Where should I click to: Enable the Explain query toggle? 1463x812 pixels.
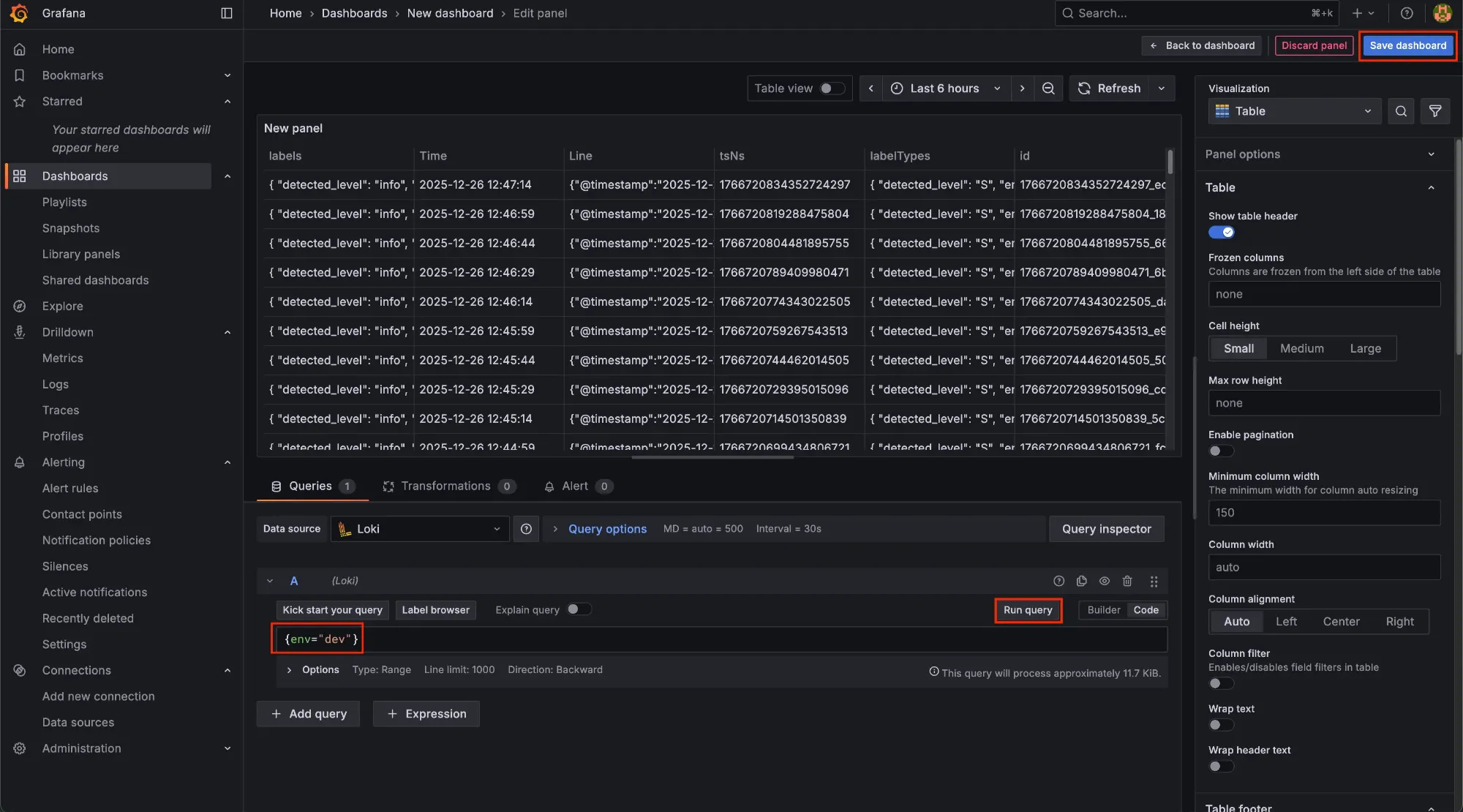click(x=579, y=609)
